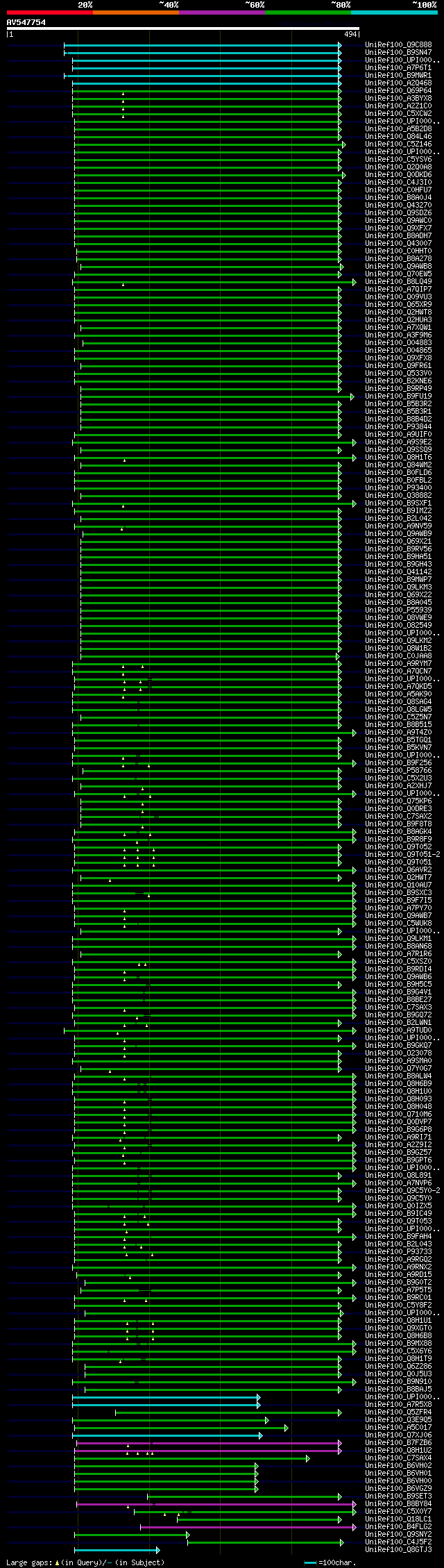Viewport: 444px width, 1568px height.
Task: Click UniRef100_A2Q468 hit name
Action: [398, 83]
